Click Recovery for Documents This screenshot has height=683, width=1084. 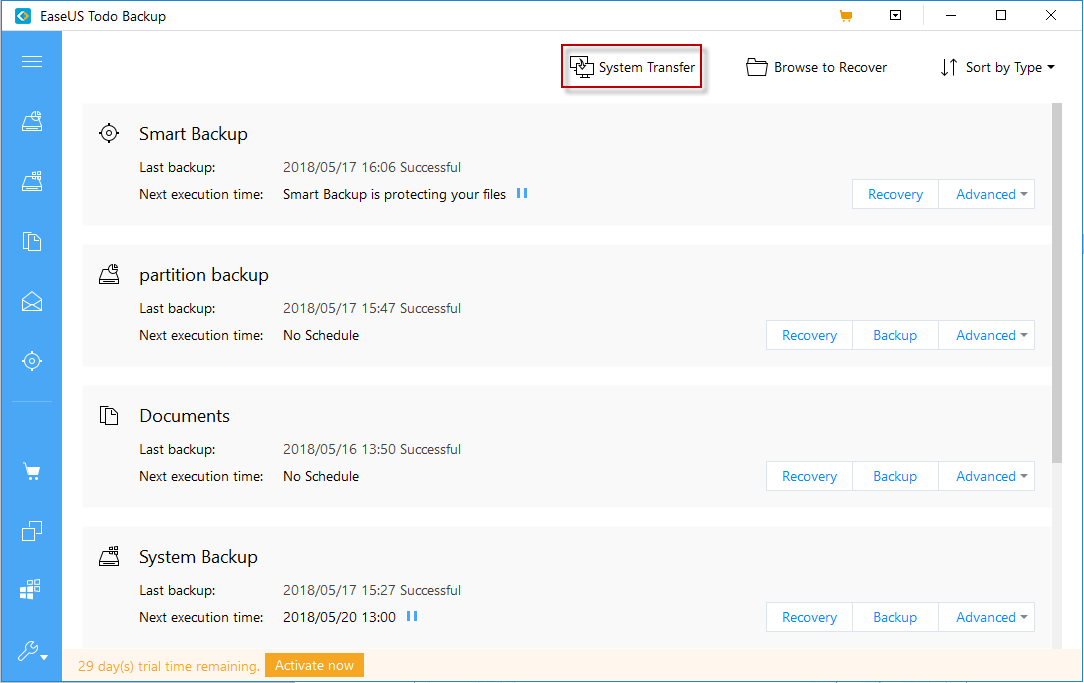tap(810, 476)
